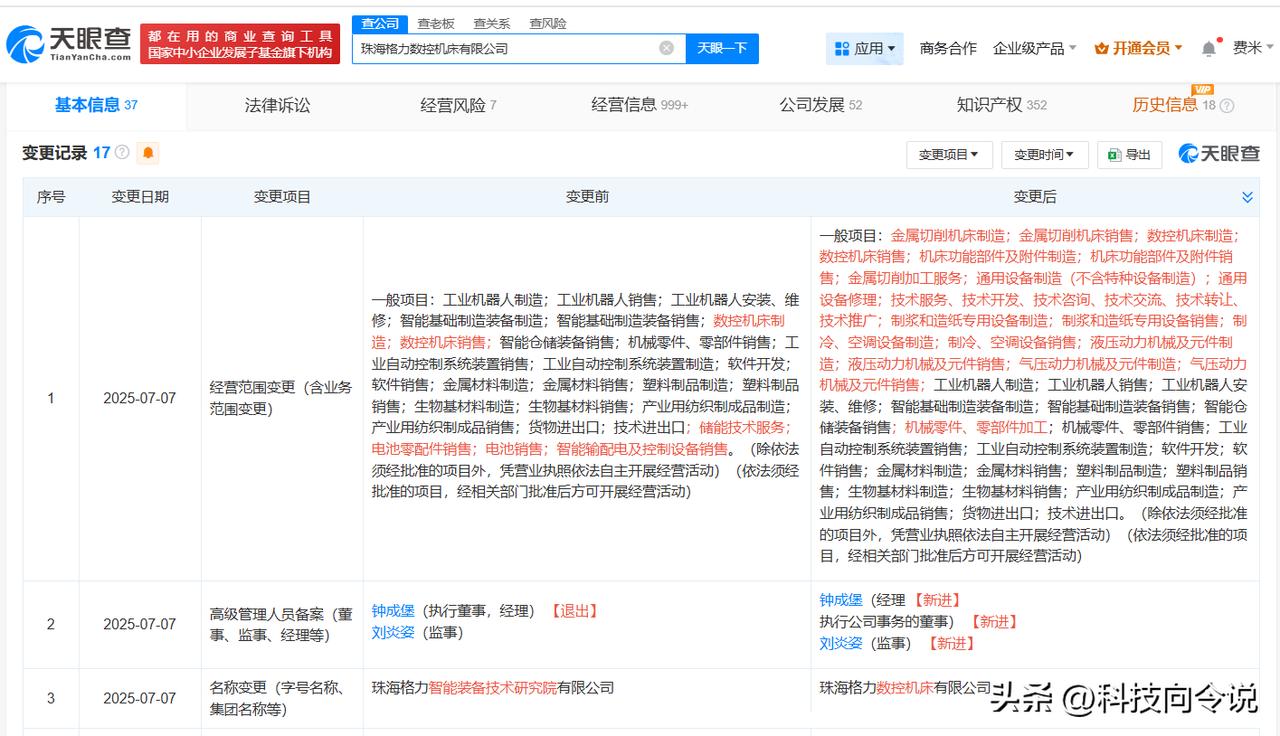Image resolution: width=1280 pixels, height=736 pixels.
Task: Click the 变更日期 column header
Action: tap(140, 197)
